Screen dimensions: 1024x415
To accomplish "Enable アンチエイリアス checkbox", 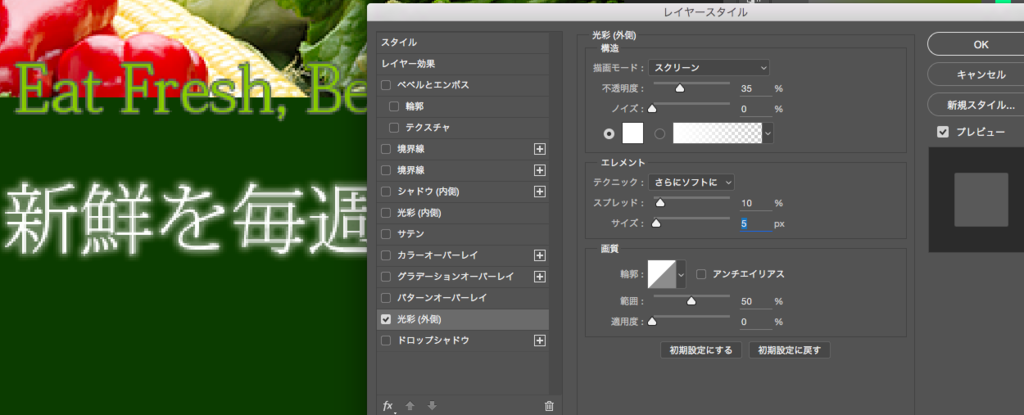I will tap(701, 274).
